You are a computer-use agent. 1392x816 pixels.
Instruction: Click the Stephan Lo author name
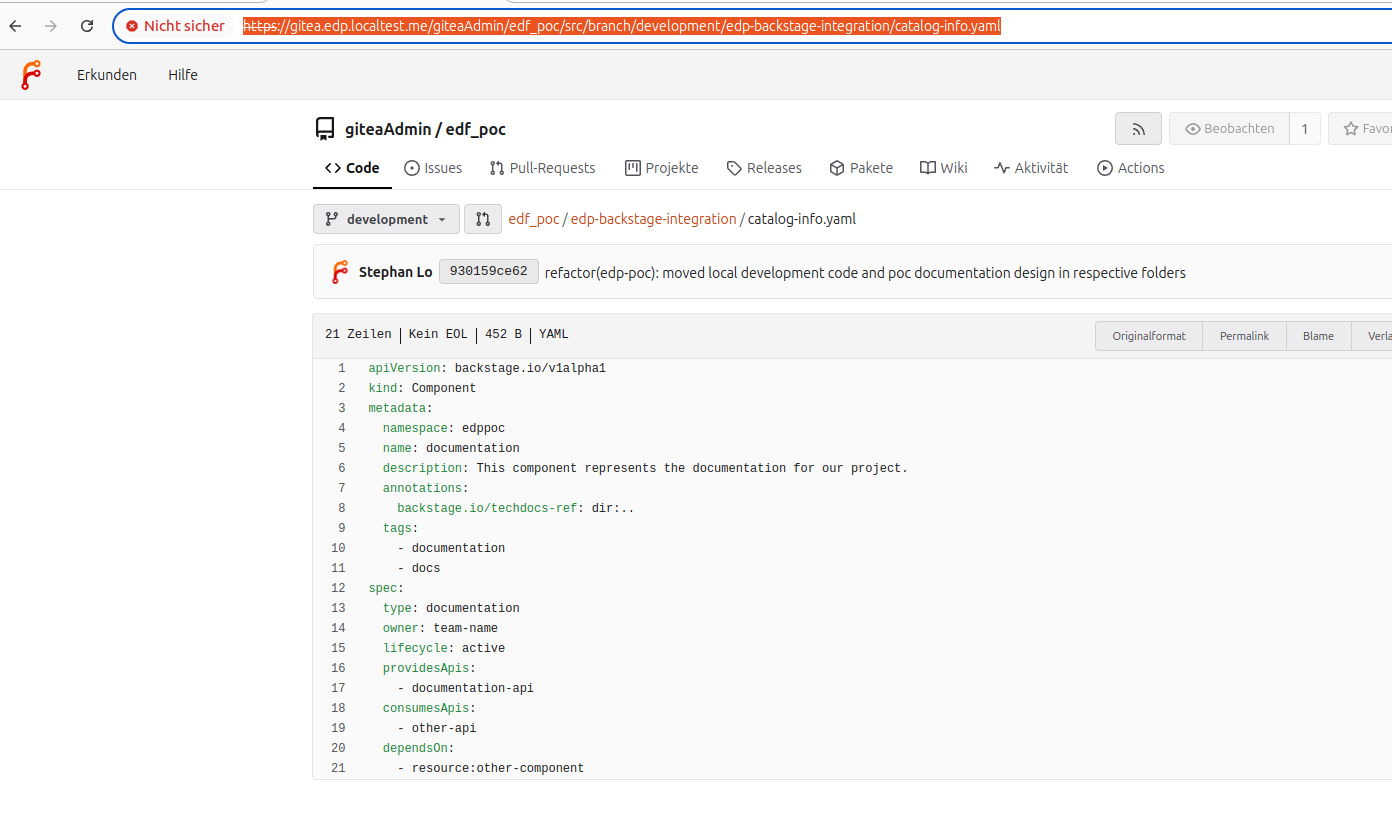point(396,272)
